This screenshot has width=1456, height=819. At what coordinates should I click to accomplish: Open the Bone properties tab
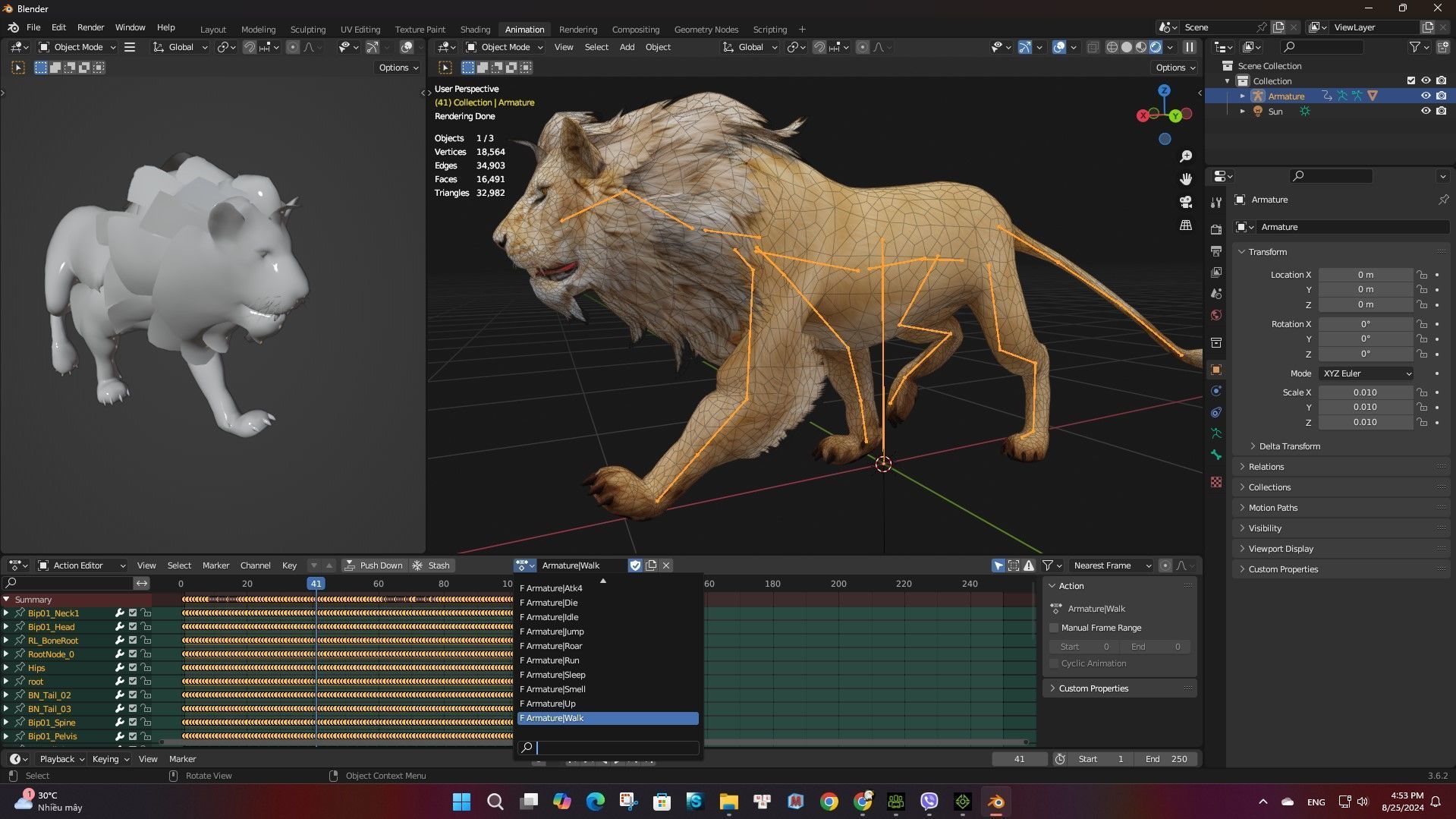pyautogui.click(x=1216, y=455)
